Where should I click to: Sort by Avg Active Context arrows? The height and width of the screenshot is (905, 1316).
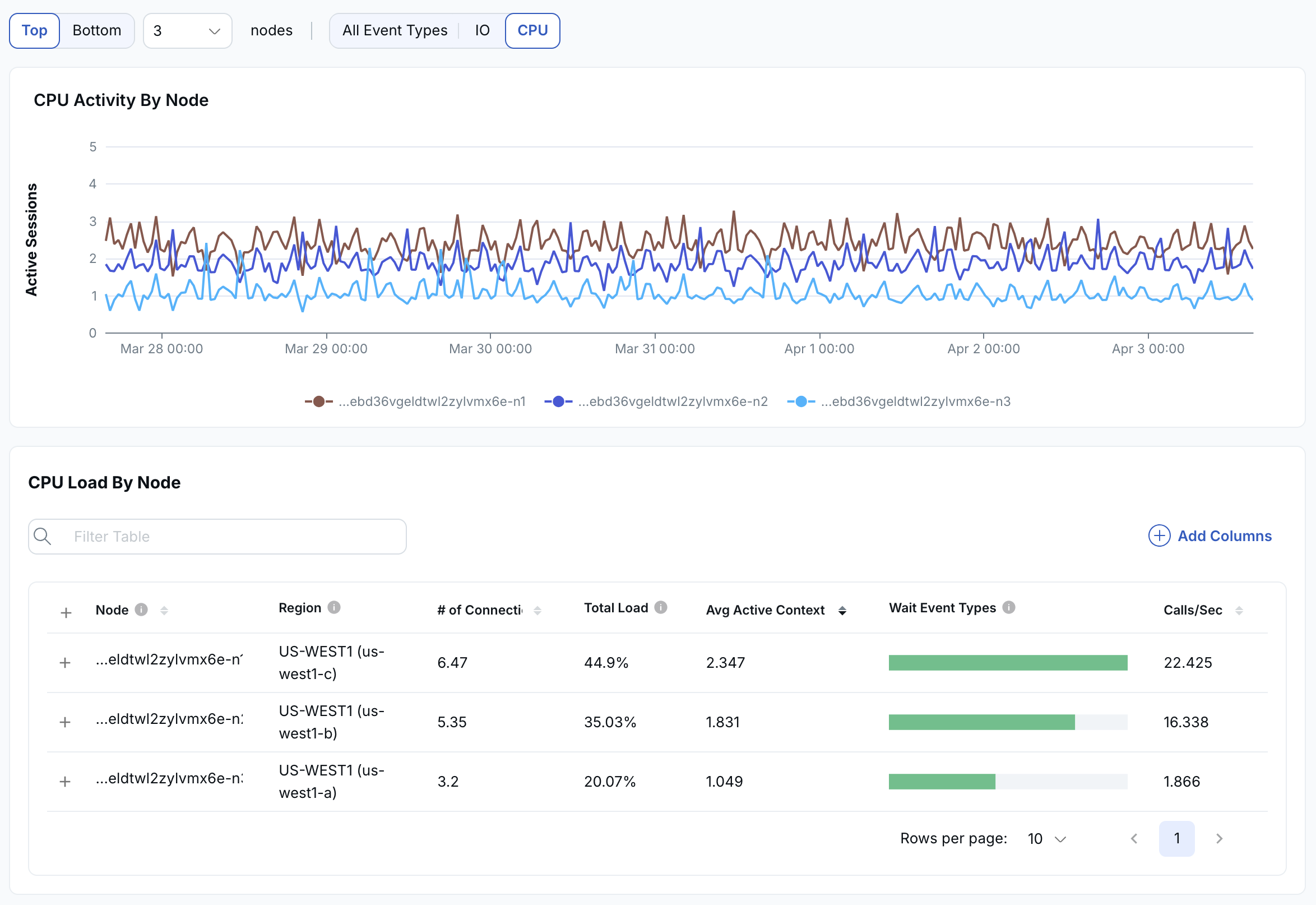click(842, 610)
